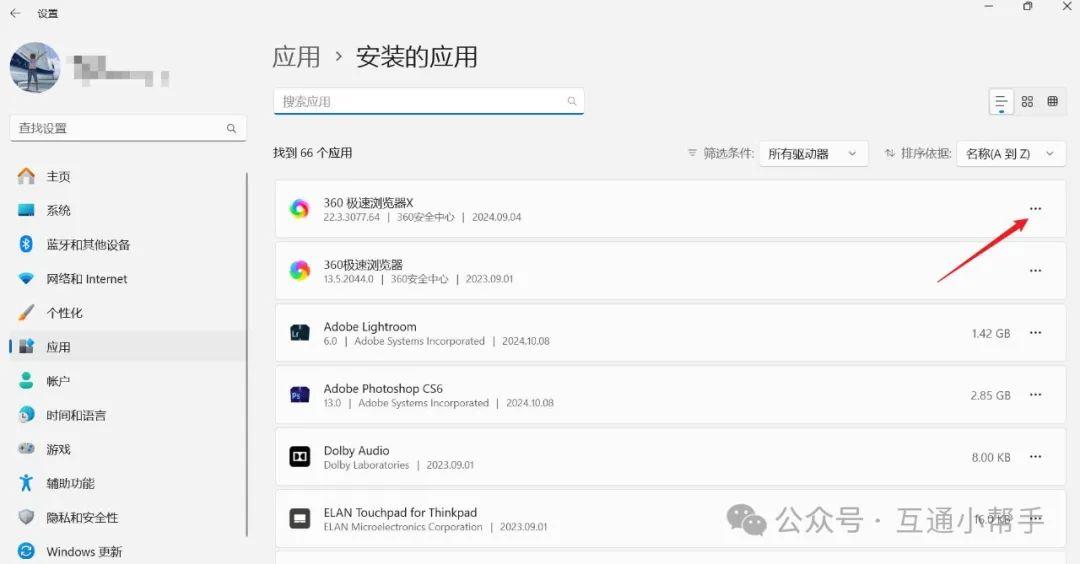This screenshot has height=564, width=1080.
Task: Click the 360极速浏览器 app icon
Action: tap(300, 271)
